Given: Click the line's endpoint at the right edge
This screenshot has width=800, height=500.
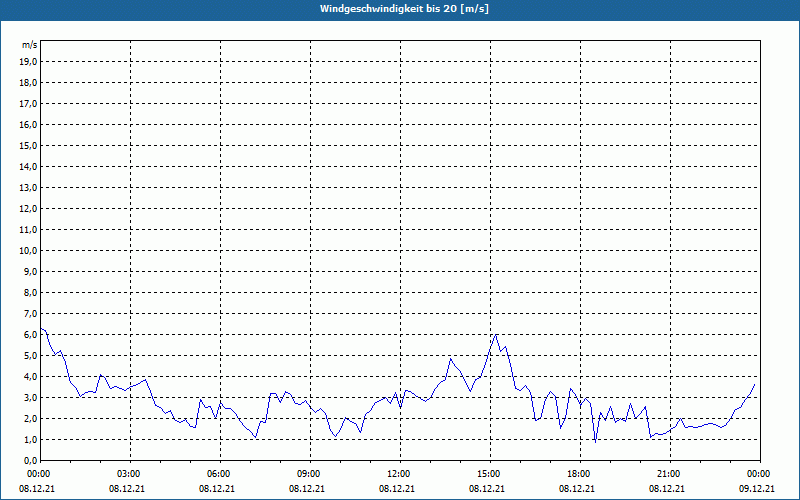Looking at the screenshot, I should (x=755, y=384).
